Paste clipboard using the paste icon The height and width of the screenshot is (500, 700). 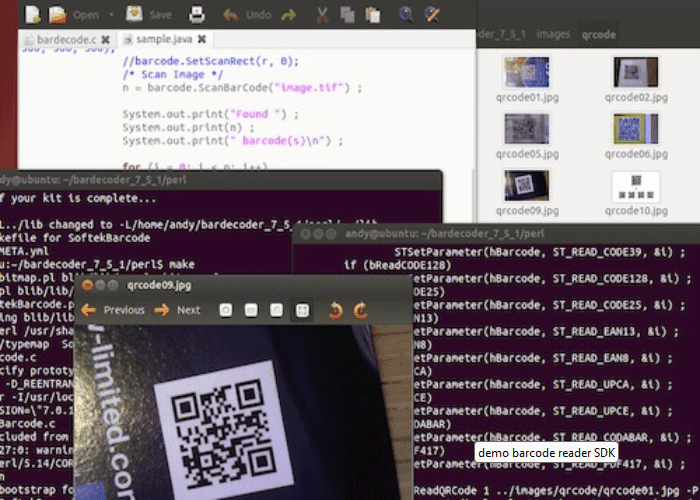coord(373,15)
